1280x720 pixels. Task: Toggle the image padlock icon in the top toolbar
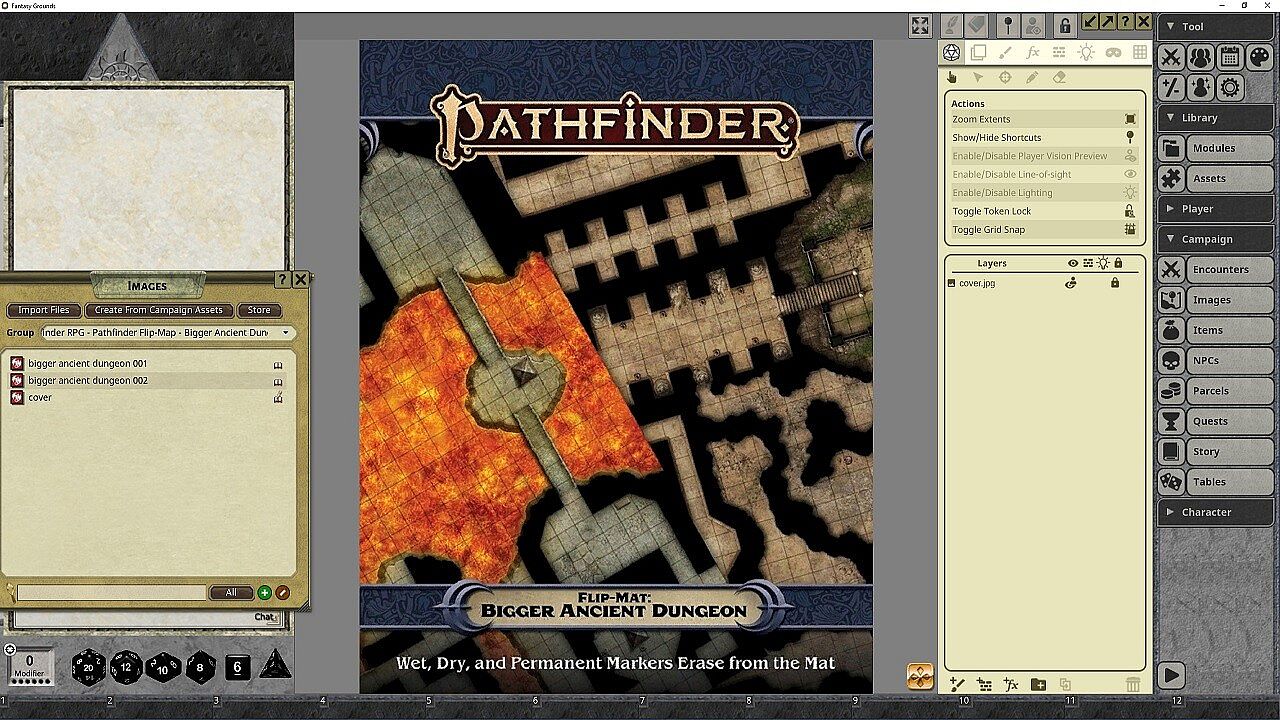point(1065,26)
